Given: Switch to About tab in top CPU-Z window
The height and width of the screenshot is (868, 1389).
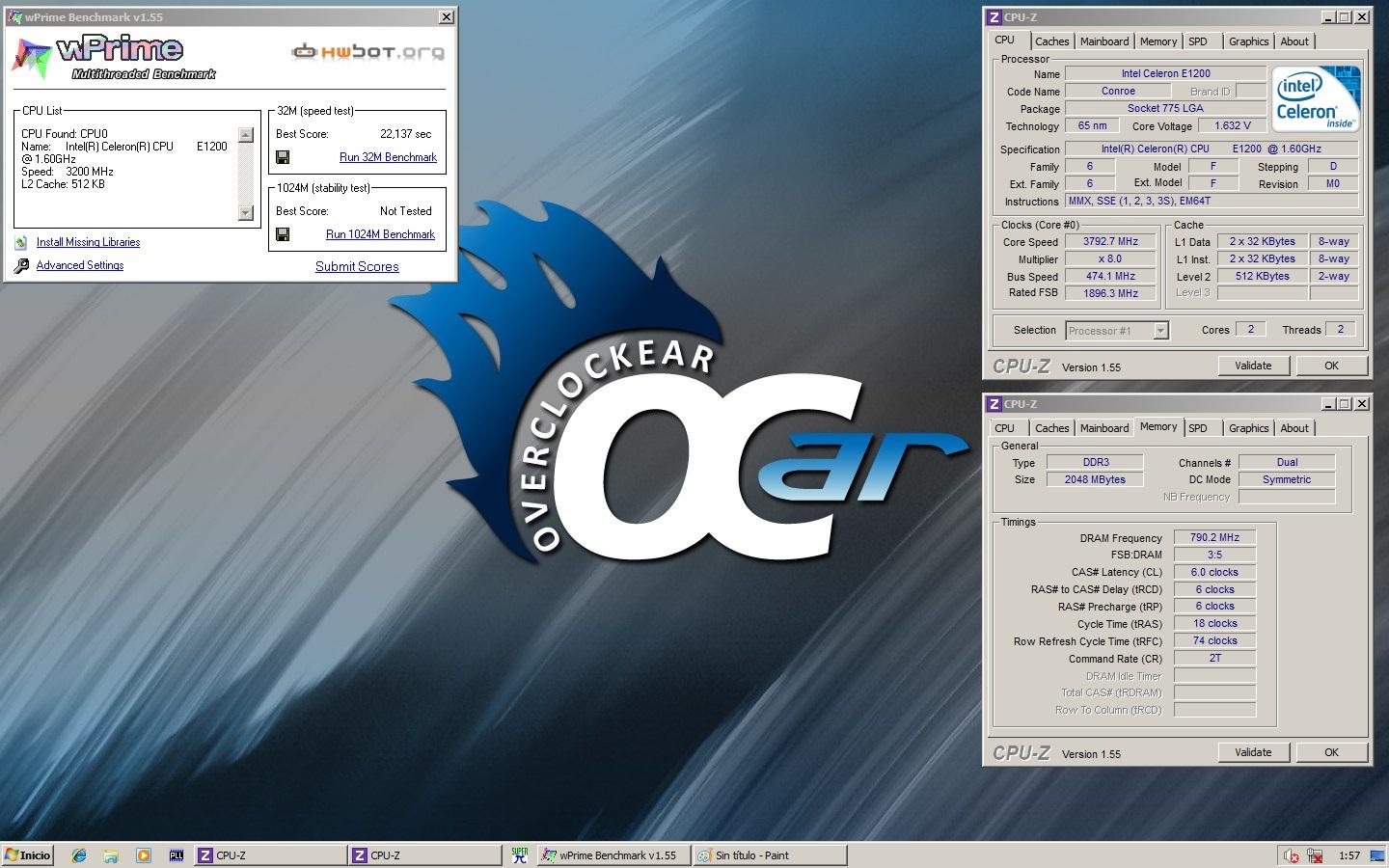Looking at the screenshot, I should click(x=1294, y=41).
